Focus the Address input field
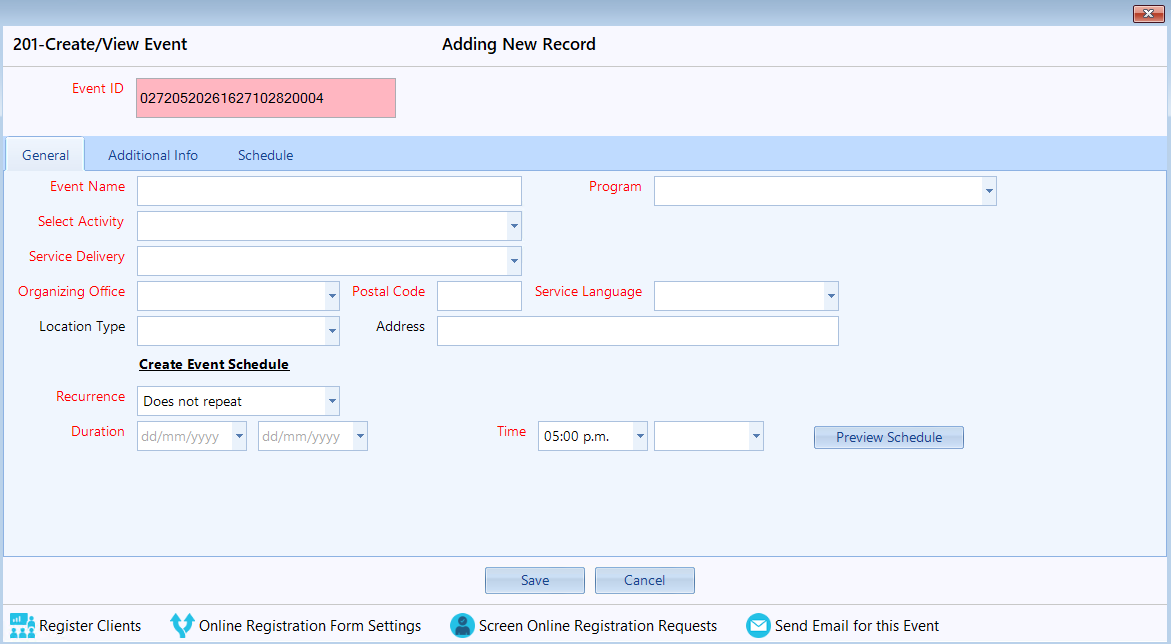This screenshot has height=644, width=1171. [638, 331]
